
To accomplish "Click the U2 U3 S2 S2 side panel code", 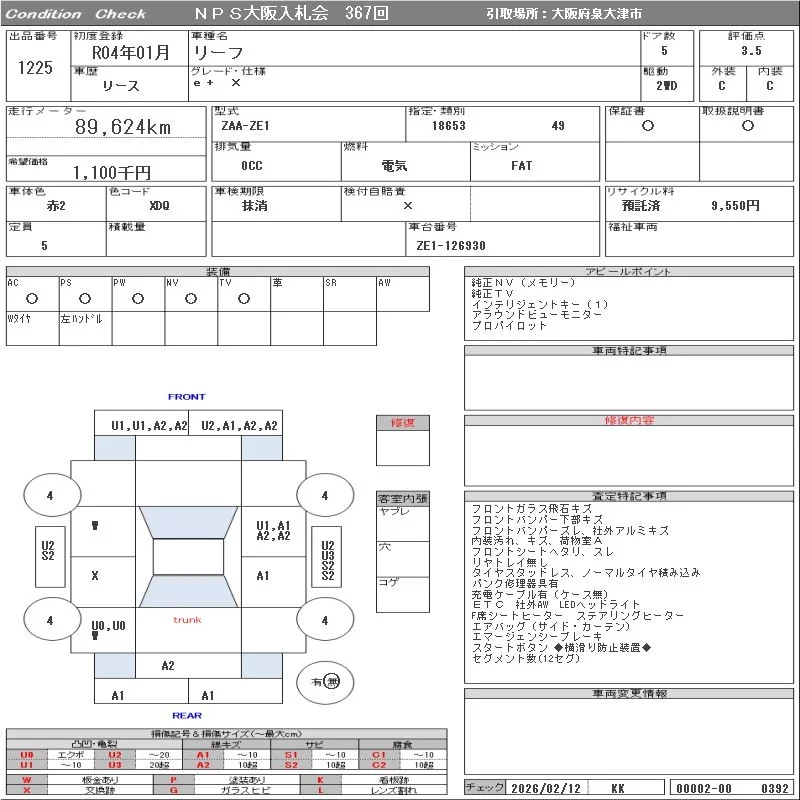I will (x=327, y=562).
